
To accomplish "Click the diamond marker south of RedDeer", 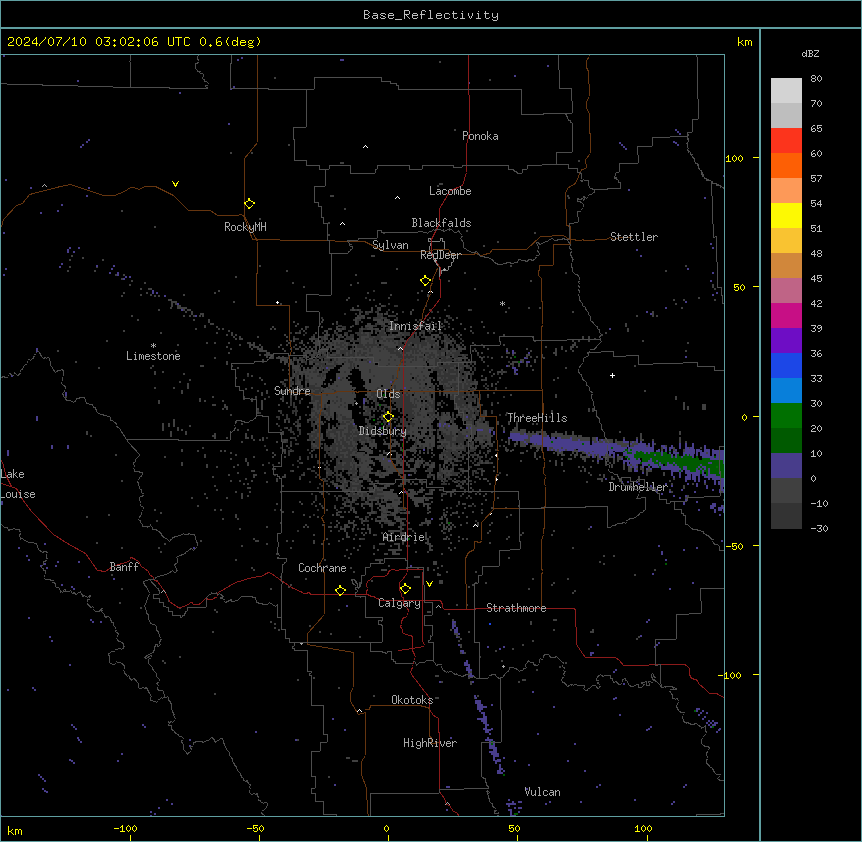I will click(x=426, y=281).
